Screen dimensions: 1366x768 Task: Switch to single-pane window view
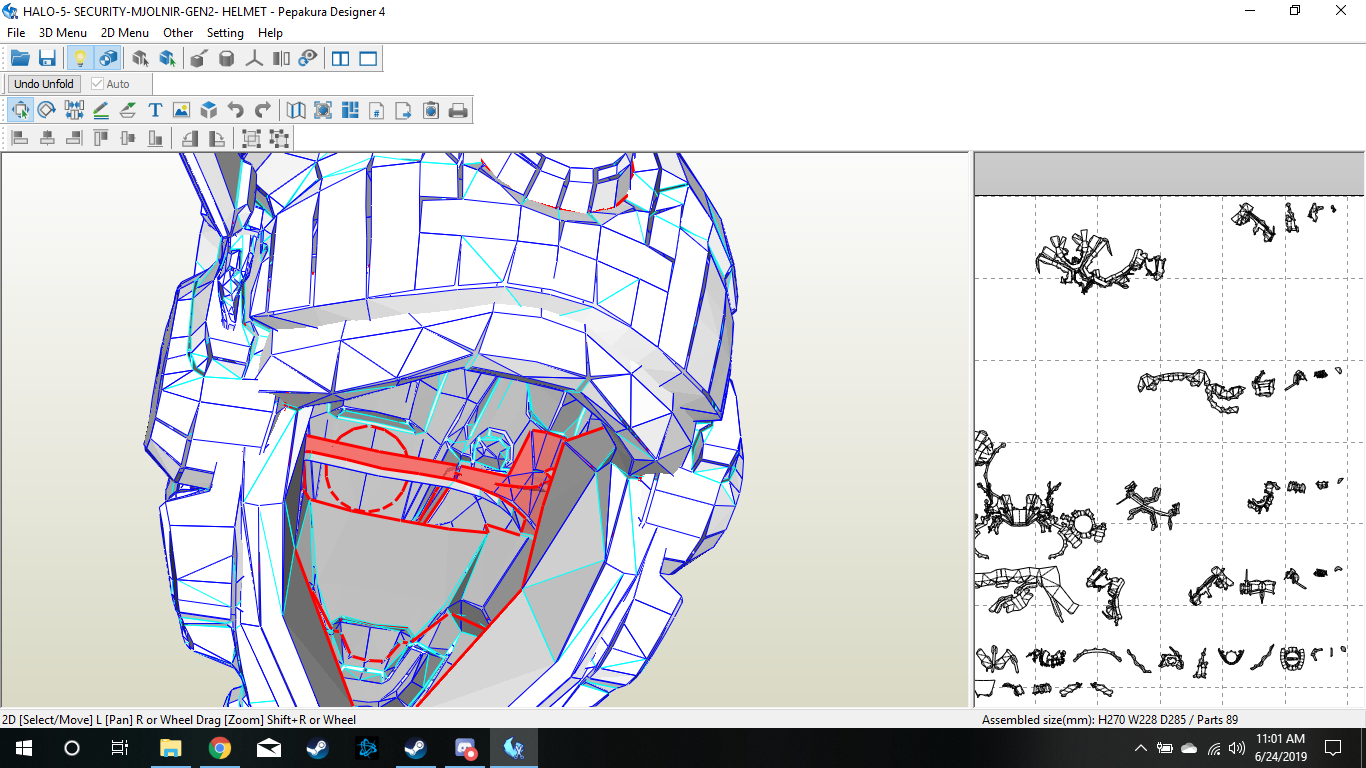click(x=368, y=59)
